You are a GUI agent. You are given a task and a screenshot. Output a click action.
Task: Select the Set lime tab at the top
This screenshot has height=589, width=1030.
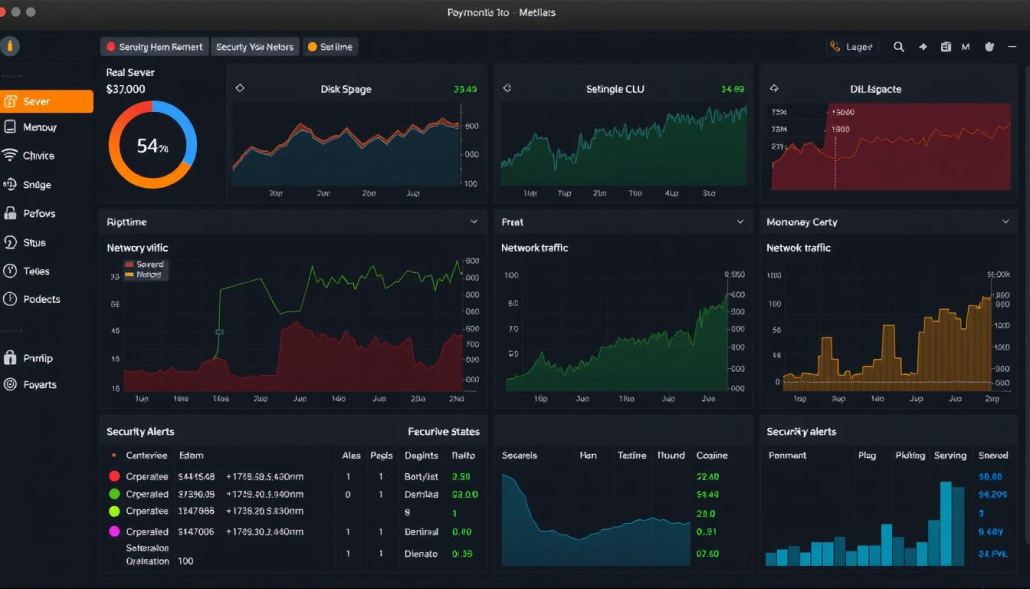tap(330, 46)
